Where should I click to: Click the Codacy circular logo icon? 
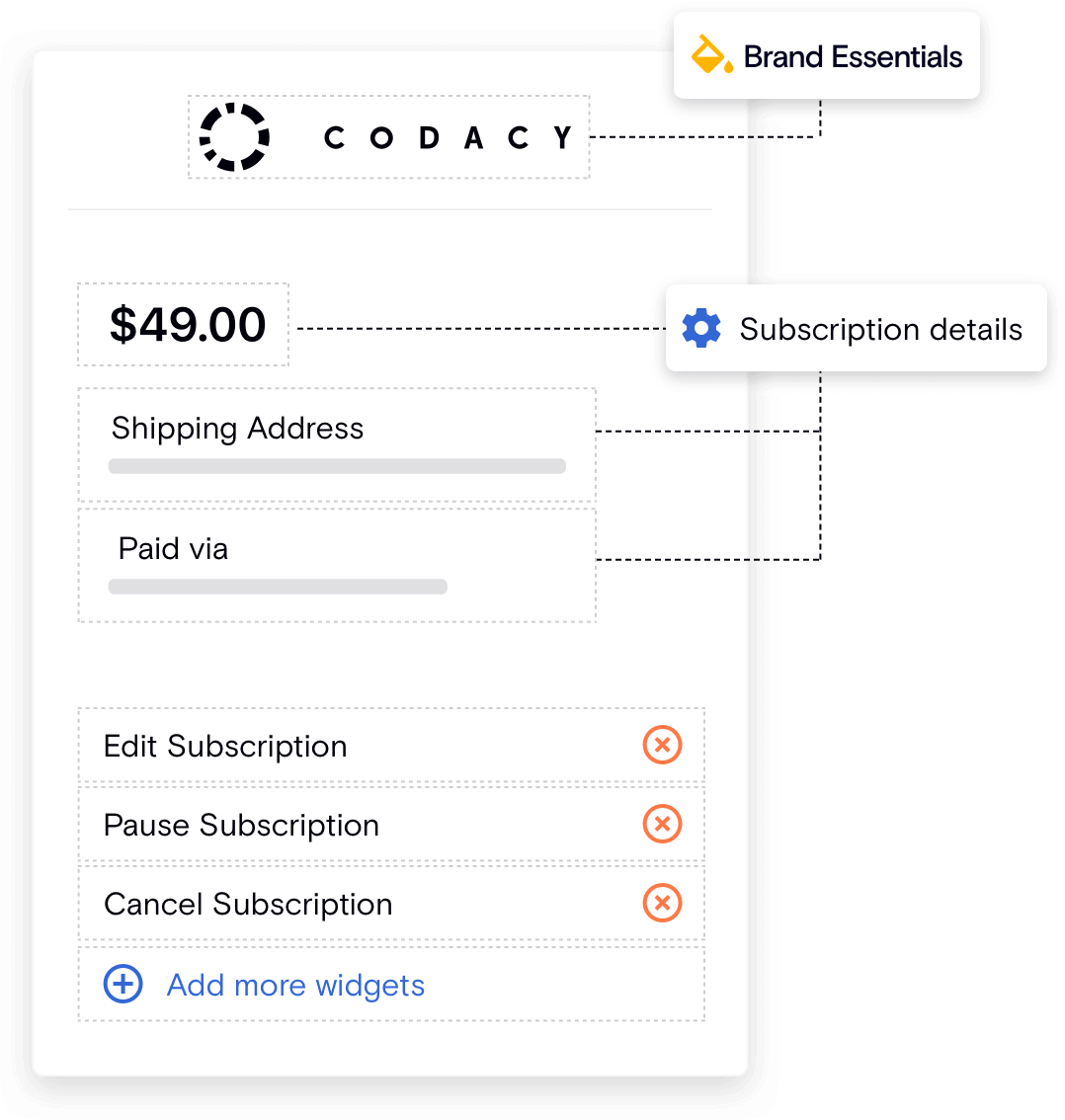234,137
